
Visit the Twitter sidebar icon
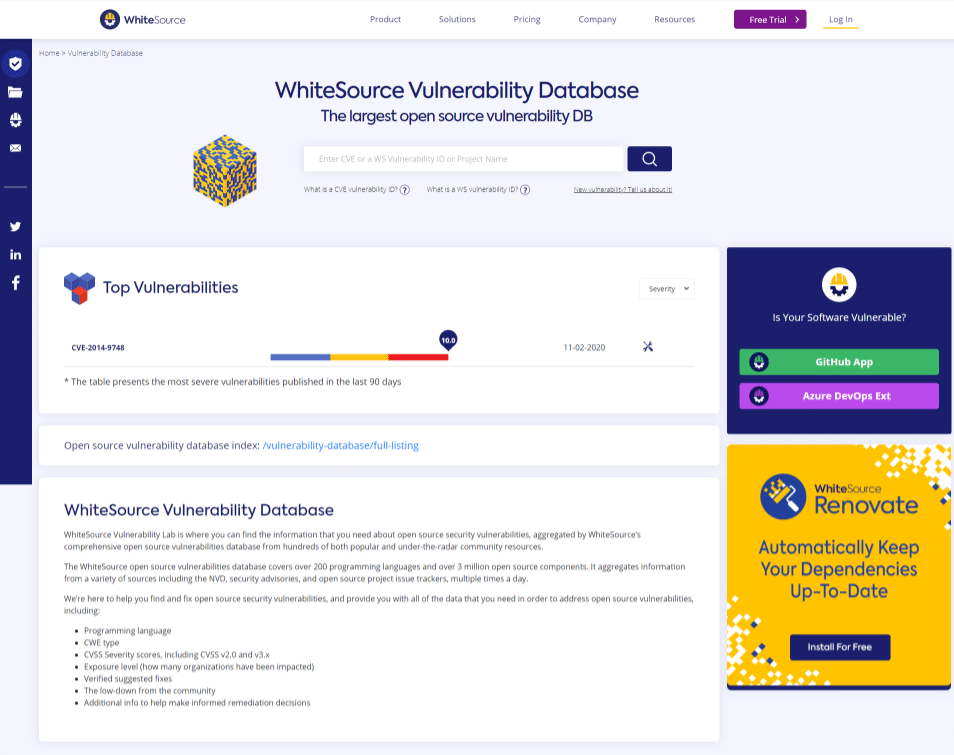coord(15,226)
